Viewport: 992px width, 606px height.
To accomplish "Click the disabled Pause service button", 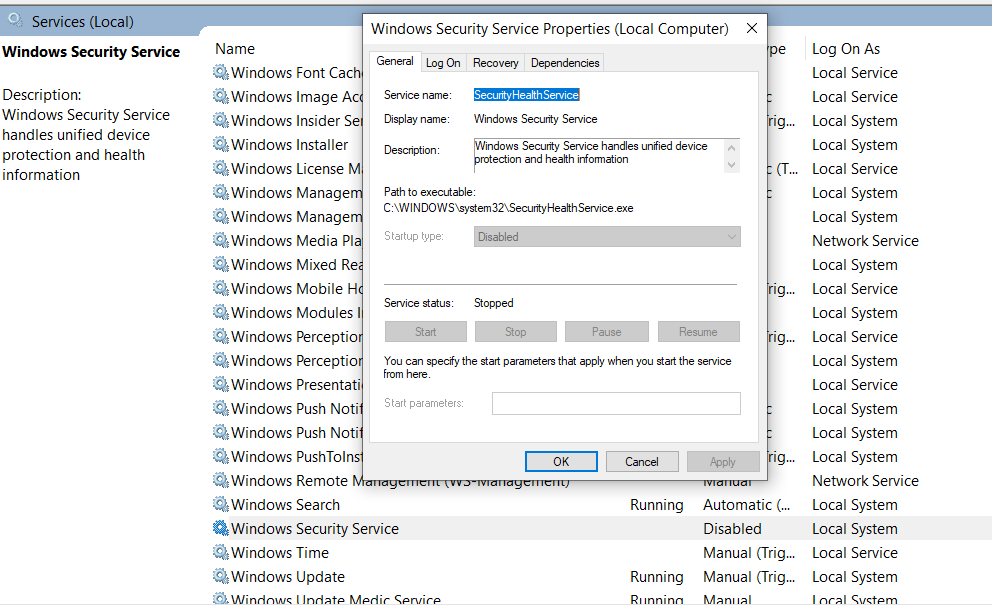I will (607, 331).
